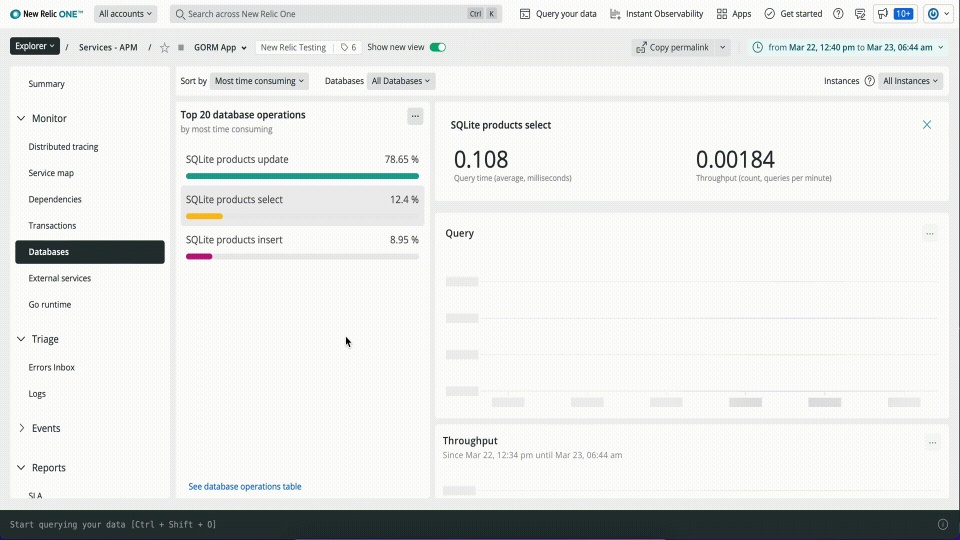Image resolution: width=960 pixels, height=540 pixels.
Task: Open External services
Action: click(59, 278)
